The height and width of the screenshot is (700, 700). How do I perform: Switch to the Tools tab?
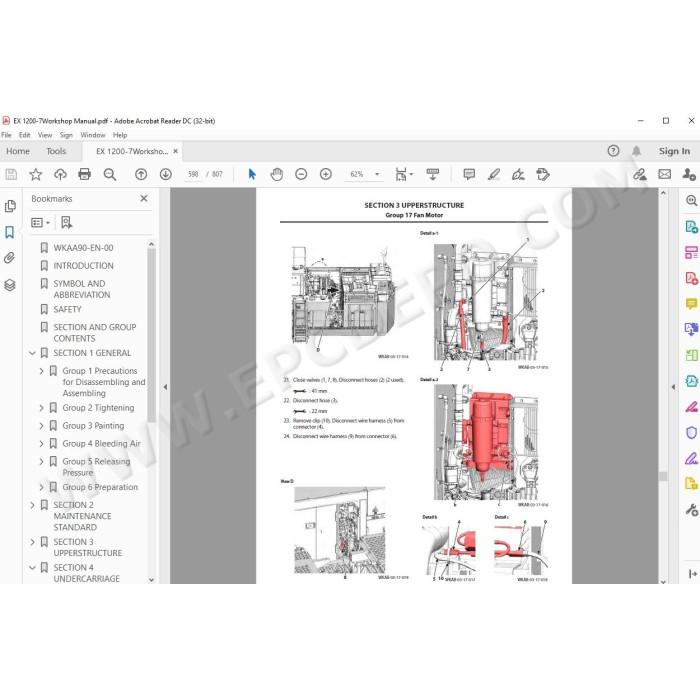tap(56, 151)
